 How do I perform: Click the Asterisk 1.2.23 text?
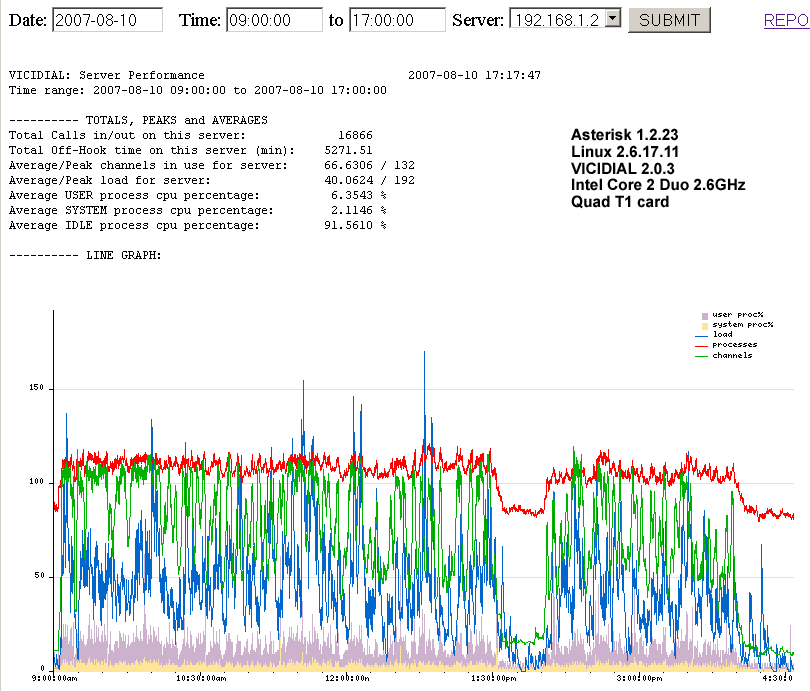pyautogui.click(x=625, y=135)
